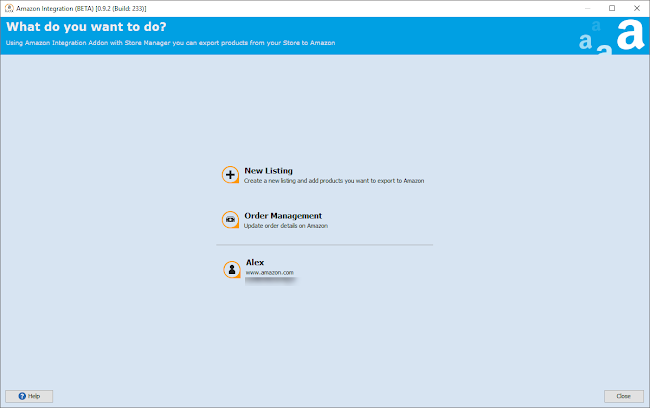Open Order Management title link
The image size is (650, 408).
(283, 216)
